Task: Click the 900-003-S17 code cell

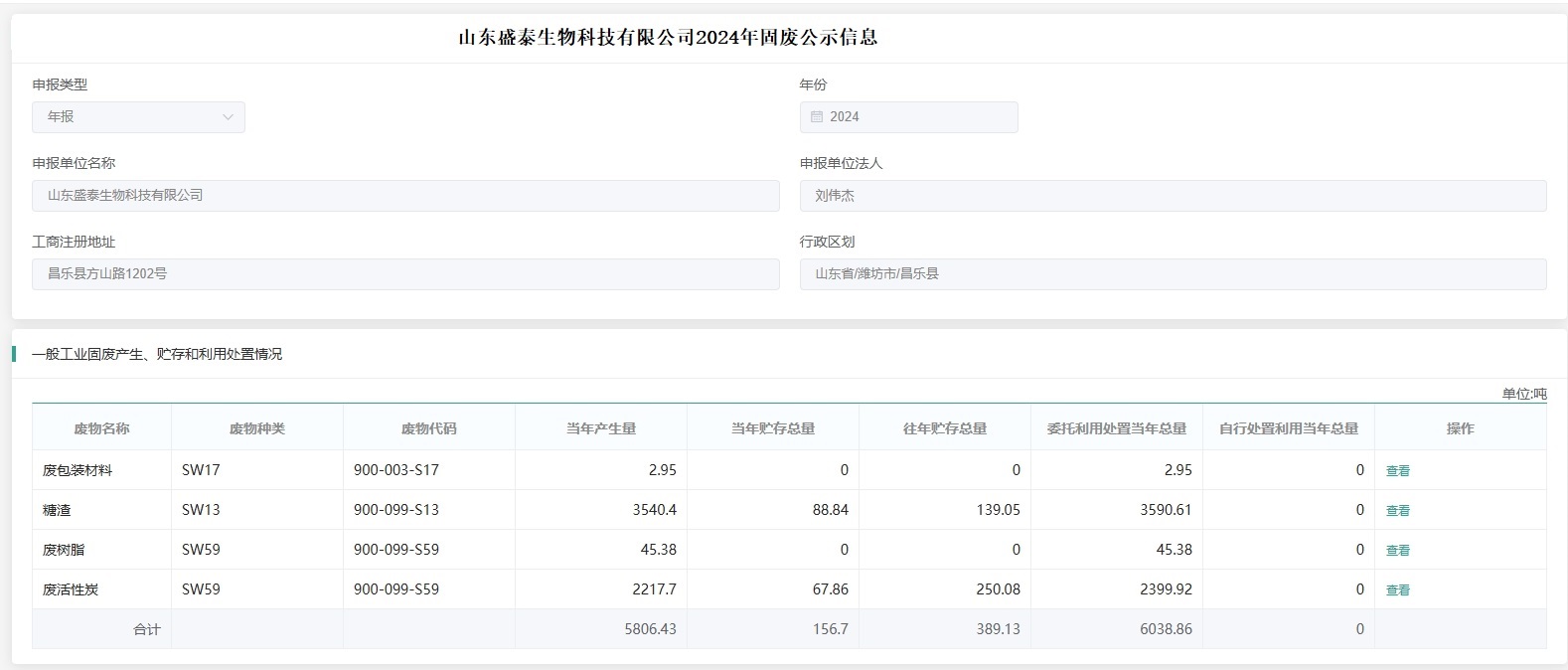Action: point(429,470)
